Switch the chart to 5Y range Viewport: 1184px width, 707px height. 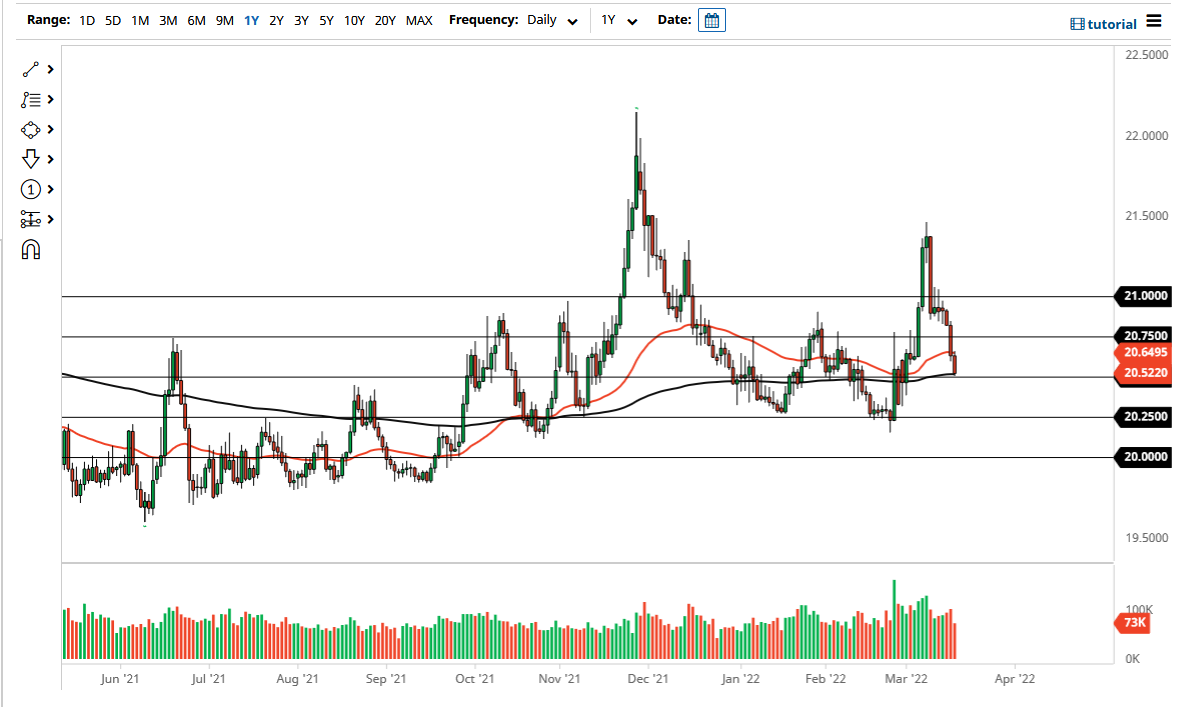coord(325,19)
